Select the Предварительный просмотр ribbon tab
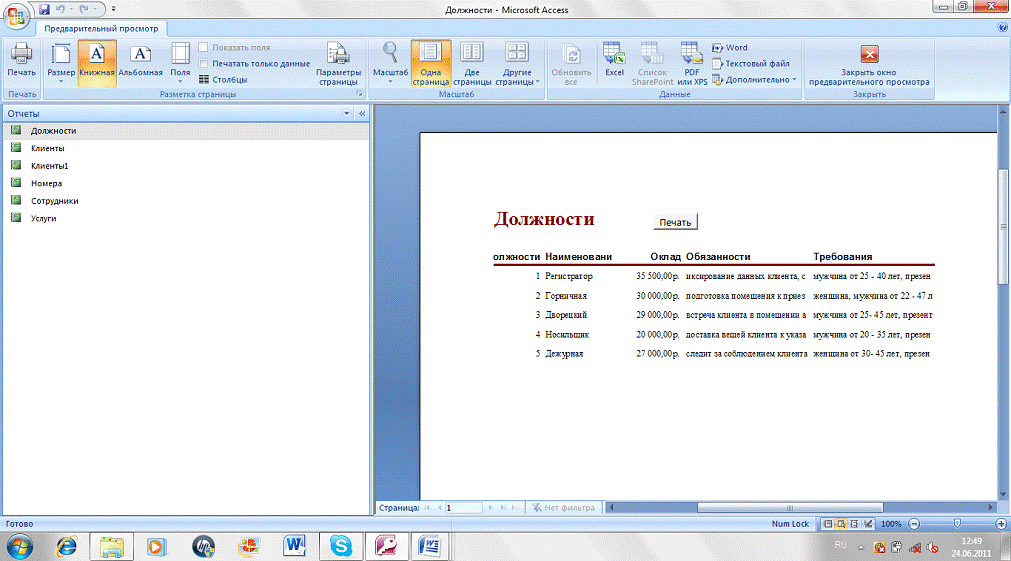Image resolution: width=1011 pixels, height=561 pixels. tap(101, 29)
